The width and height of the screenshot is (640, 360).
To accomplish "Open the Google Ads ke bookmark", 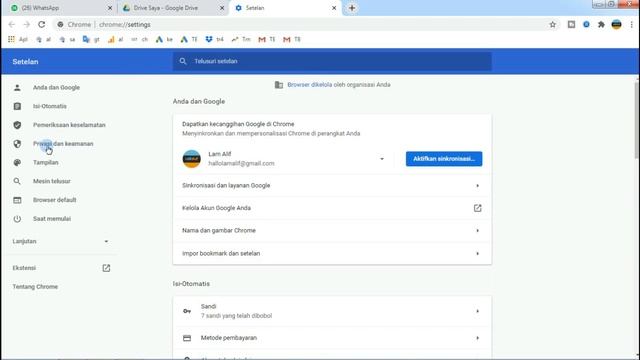I will click(x=164, y=39).
